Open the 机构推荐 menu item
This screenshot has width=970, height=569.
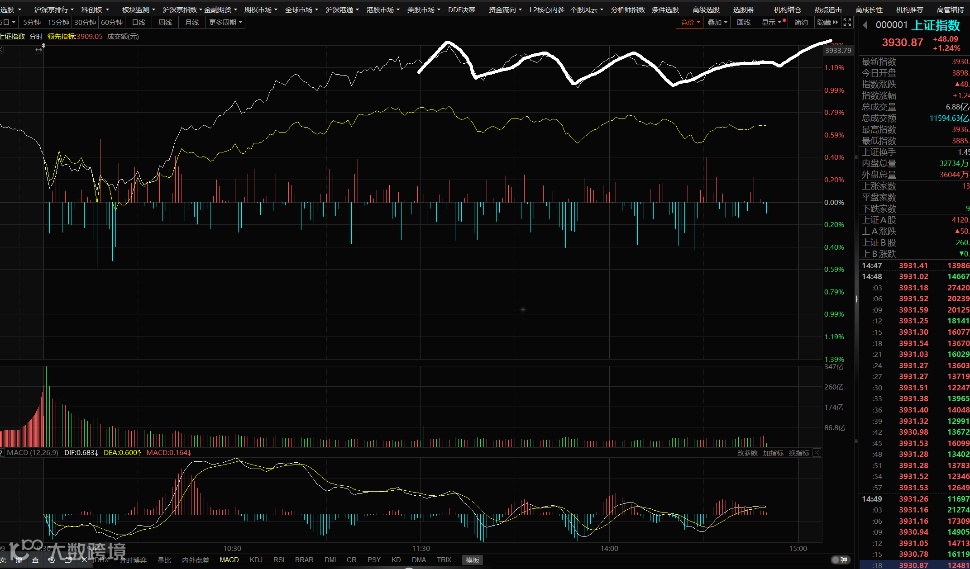pyautogui.click(x=909, y=10)
